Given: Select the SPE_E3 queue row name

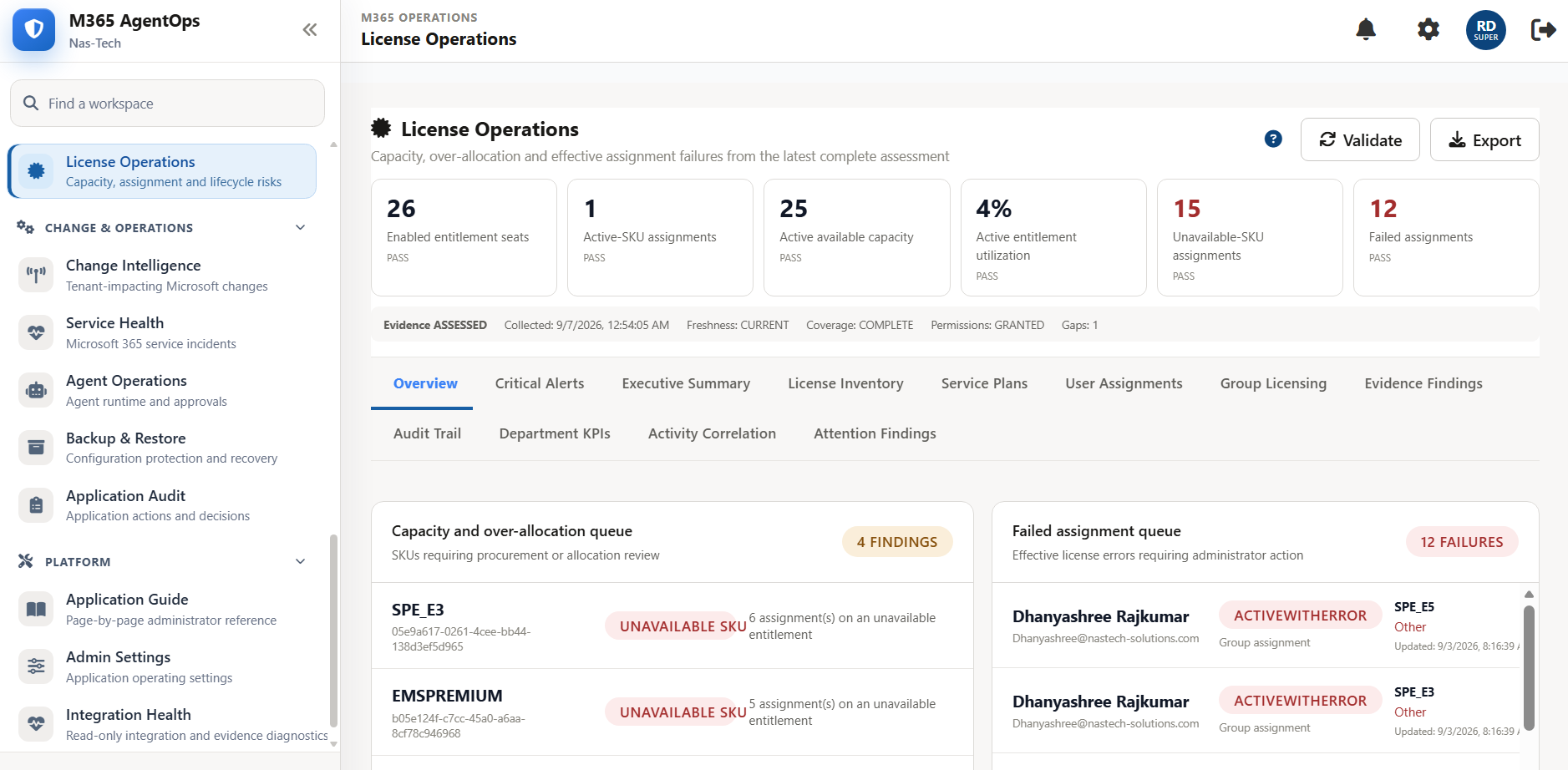Looking at the screenshot, I should (418, 610).
